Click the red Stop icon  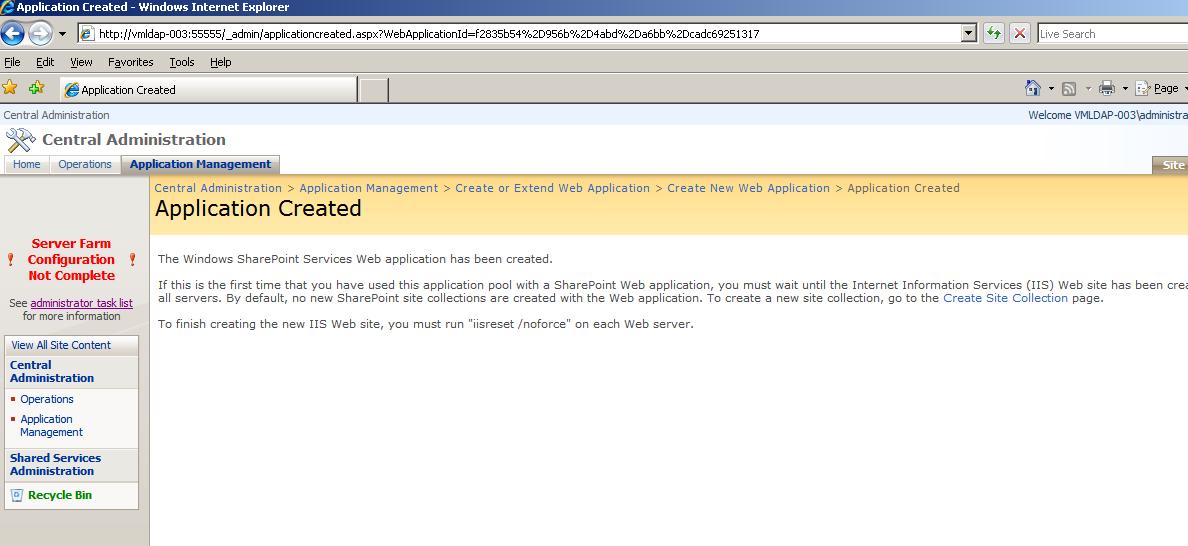click(1021, 33)
